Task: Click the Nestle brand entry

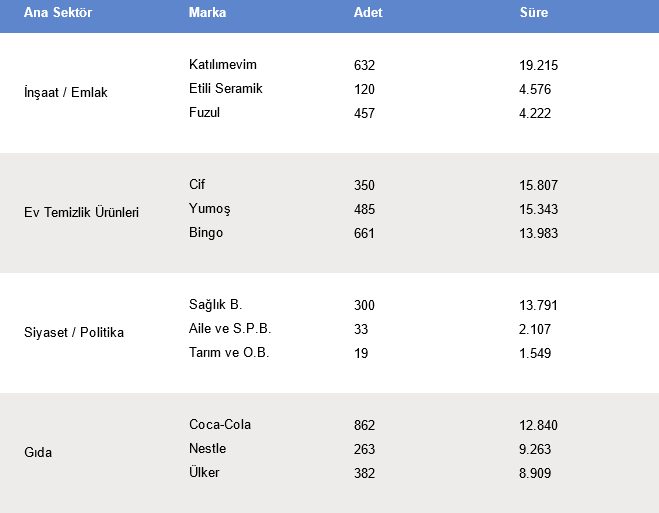Action: [207, 449]
